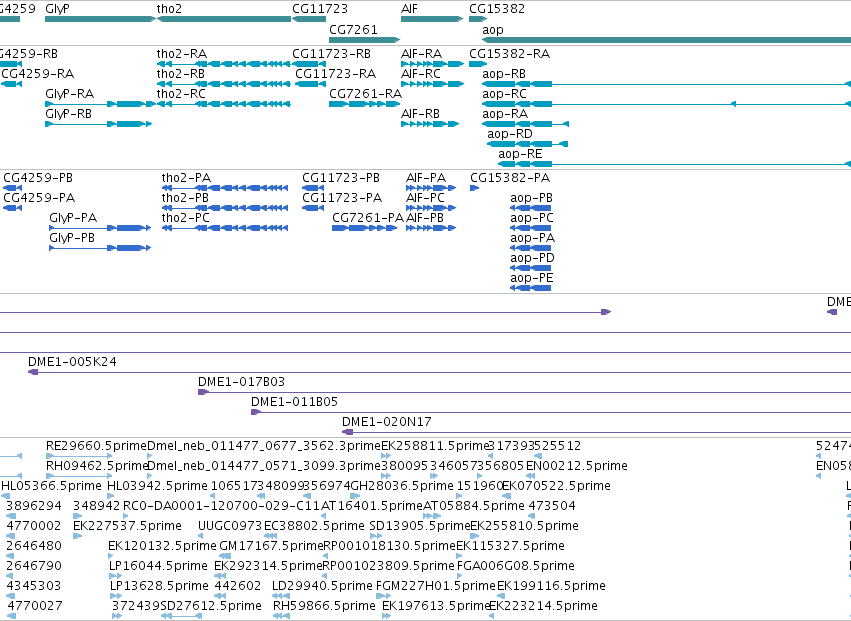Select transcript aop-RA
Viewport: 851px width, 621px height.
(x=525, y=124)
